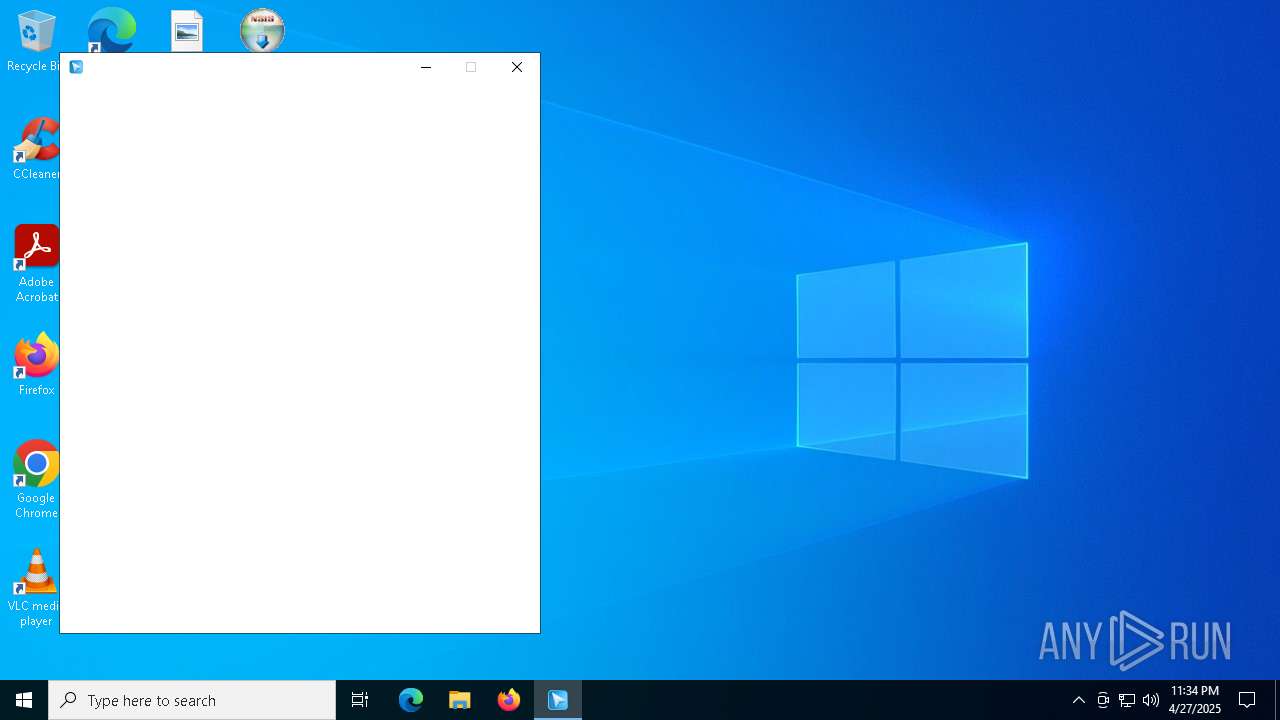Focus the taskbar search box
Image resolution: width=1280 pixels, height=720 pixels.
[x=192, y=700]
